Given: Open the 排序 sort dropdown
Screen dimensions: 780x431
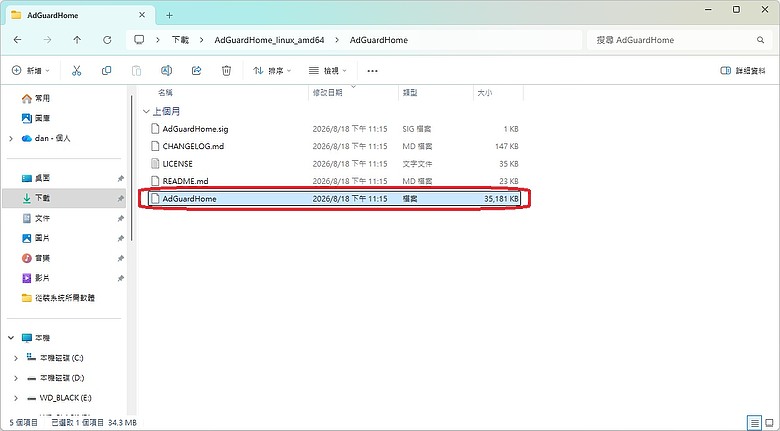Looking at the screenshot, I should tap(272, 71).
